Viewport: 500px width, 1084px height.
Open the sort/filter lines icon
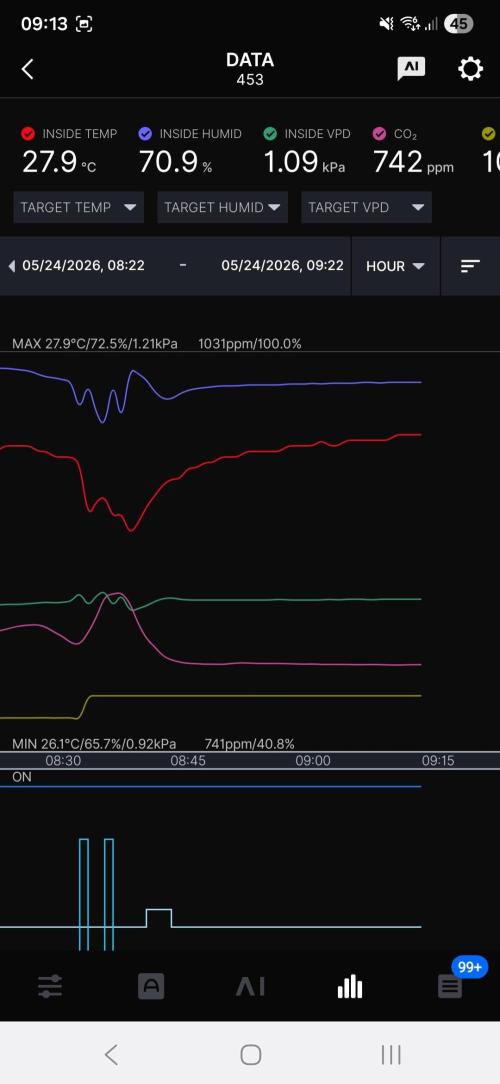coord(470,266)
